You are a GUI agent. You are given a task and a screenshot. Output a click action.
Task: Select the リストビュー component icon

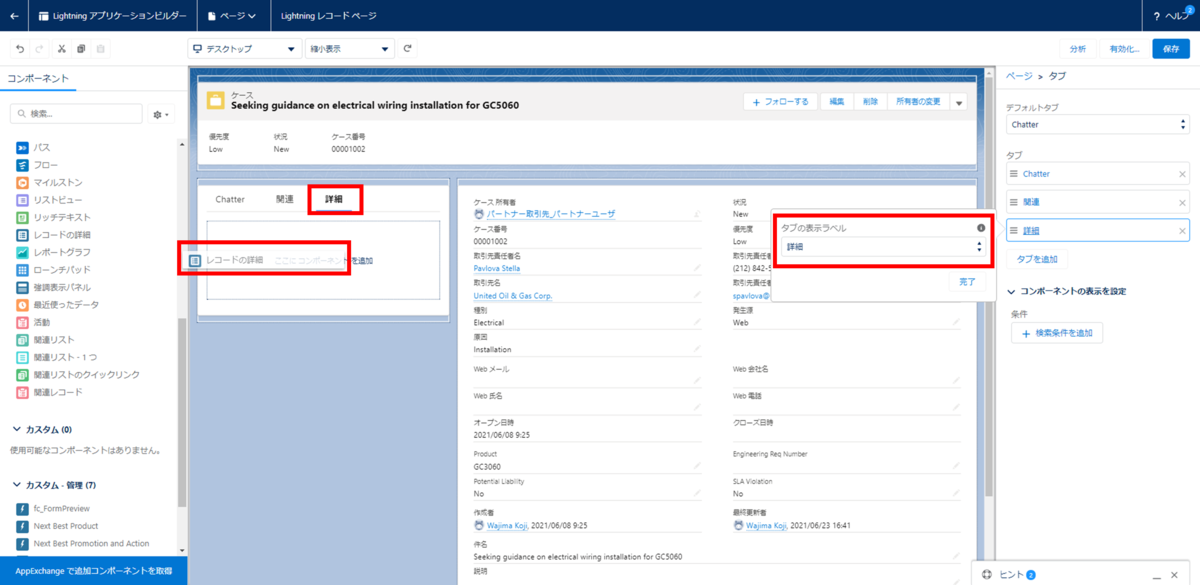pos(22,200)
